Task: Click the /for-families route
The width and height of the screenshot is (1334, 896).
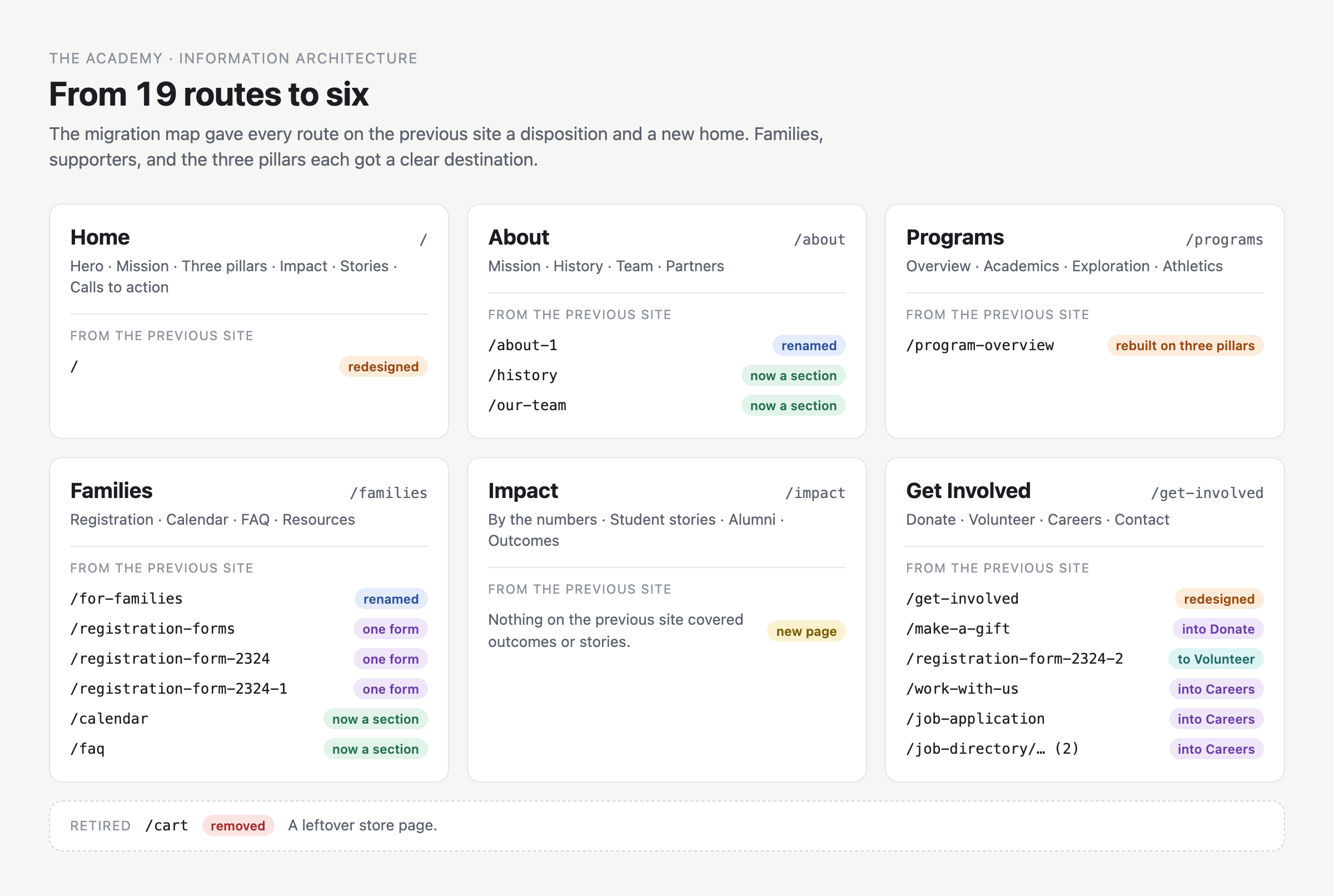Action: (126, 598)
